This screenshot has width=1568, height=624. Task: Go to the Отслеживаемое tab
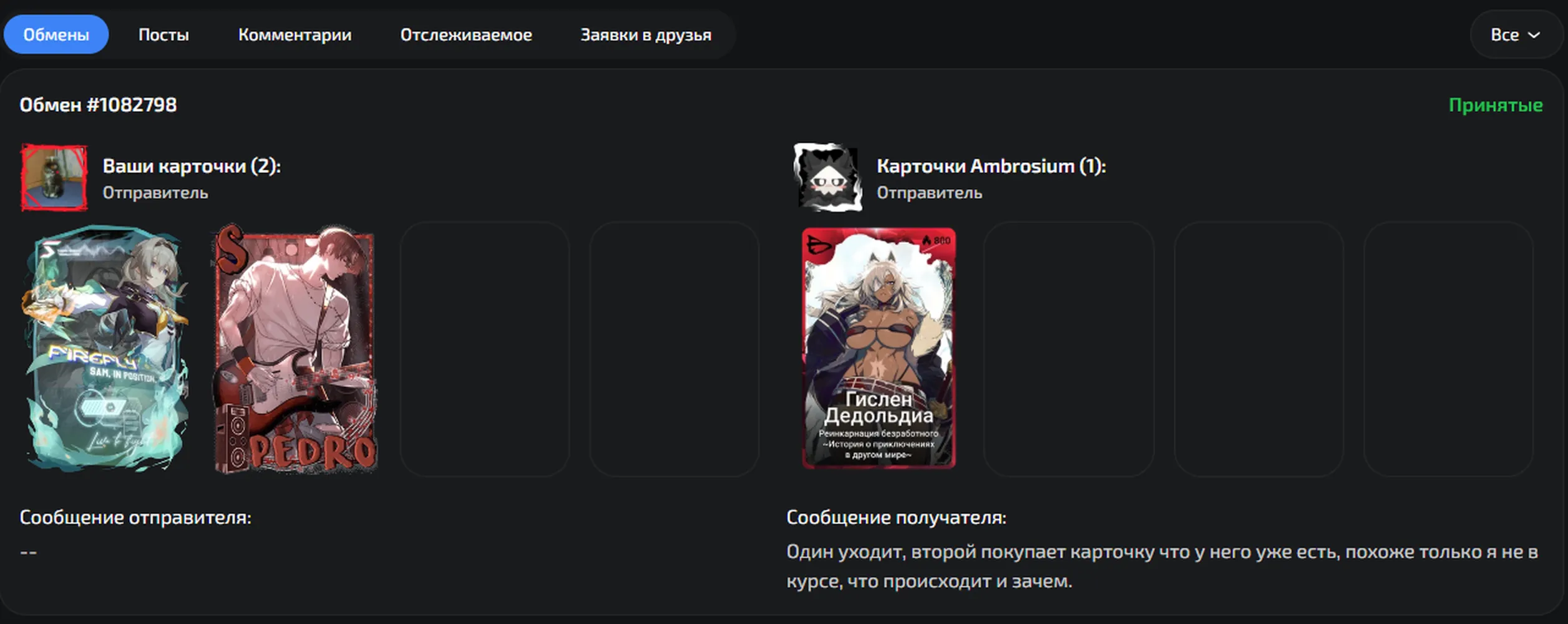point(466,34)
